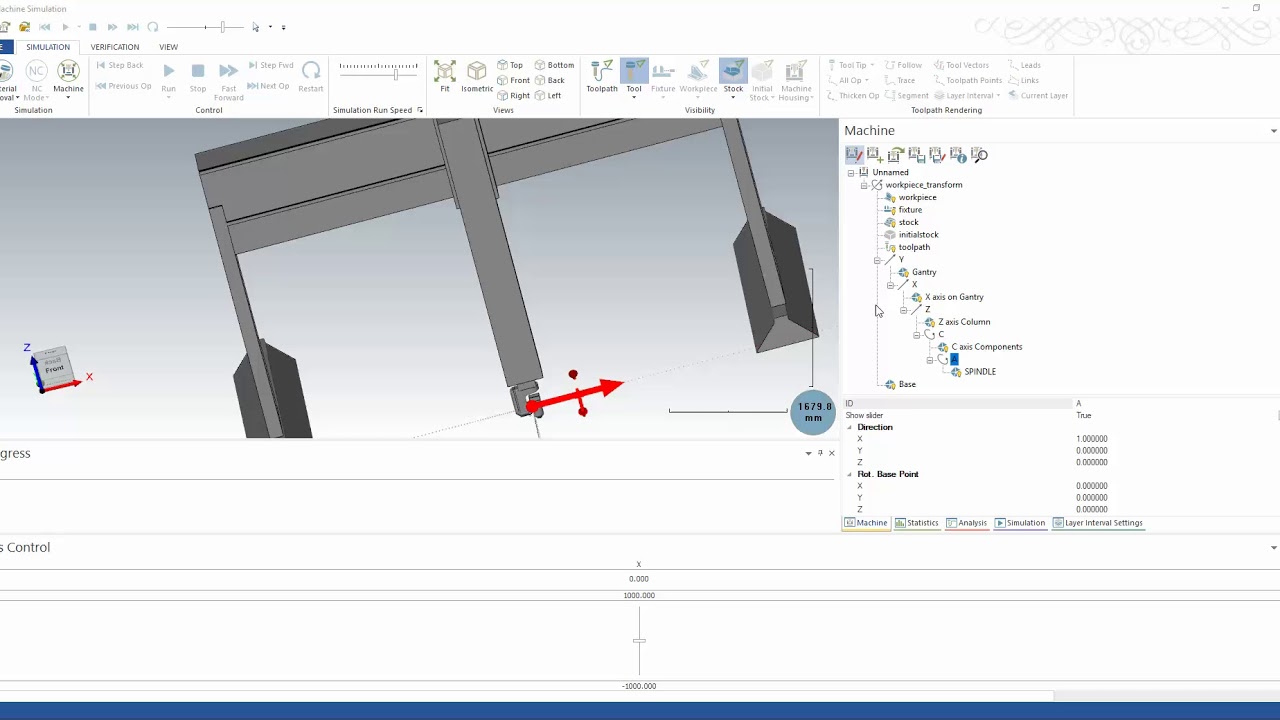Fit the view to screen
The image size is (1280, 720).
pos(445,77)
